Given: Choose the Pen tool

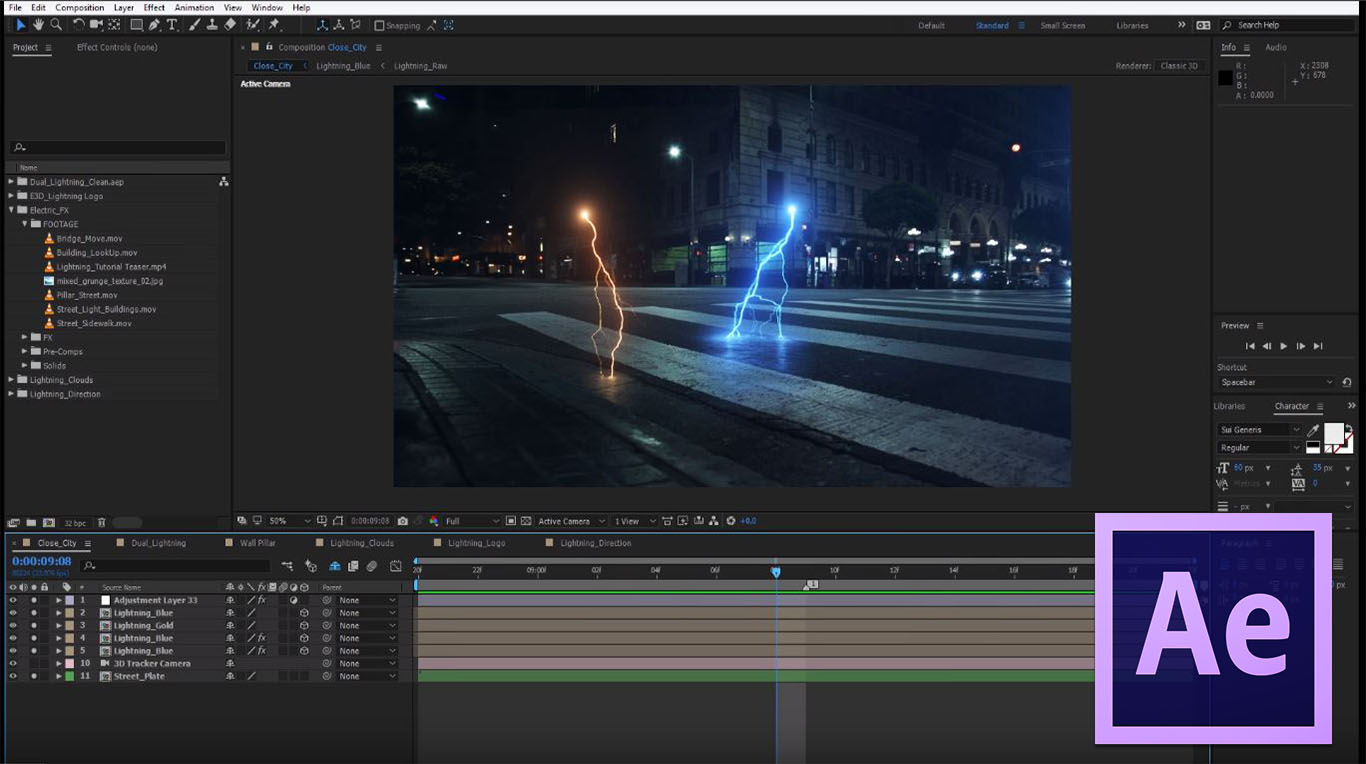Looking at the screenshot, I should click(154, 25).
